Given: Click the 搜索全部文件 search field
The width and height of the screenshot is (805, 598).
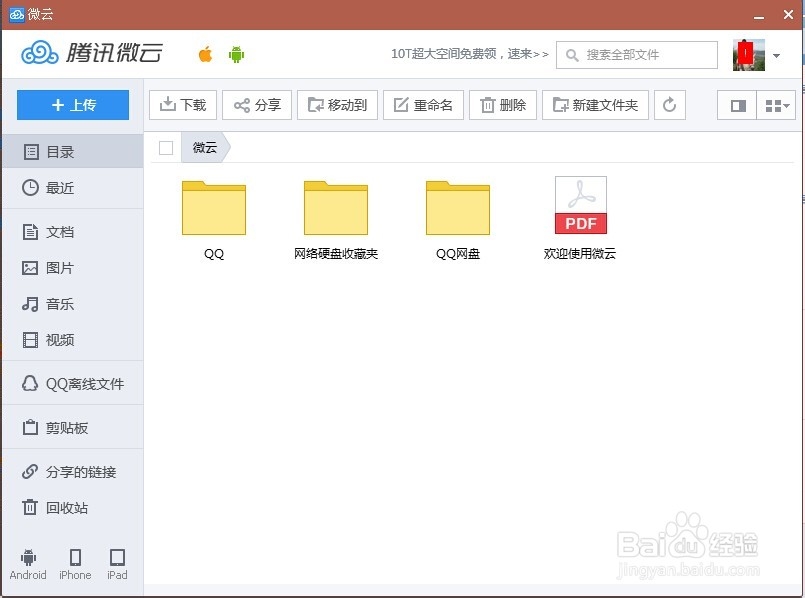Looking at the screenshot, I should click(637, 55).
